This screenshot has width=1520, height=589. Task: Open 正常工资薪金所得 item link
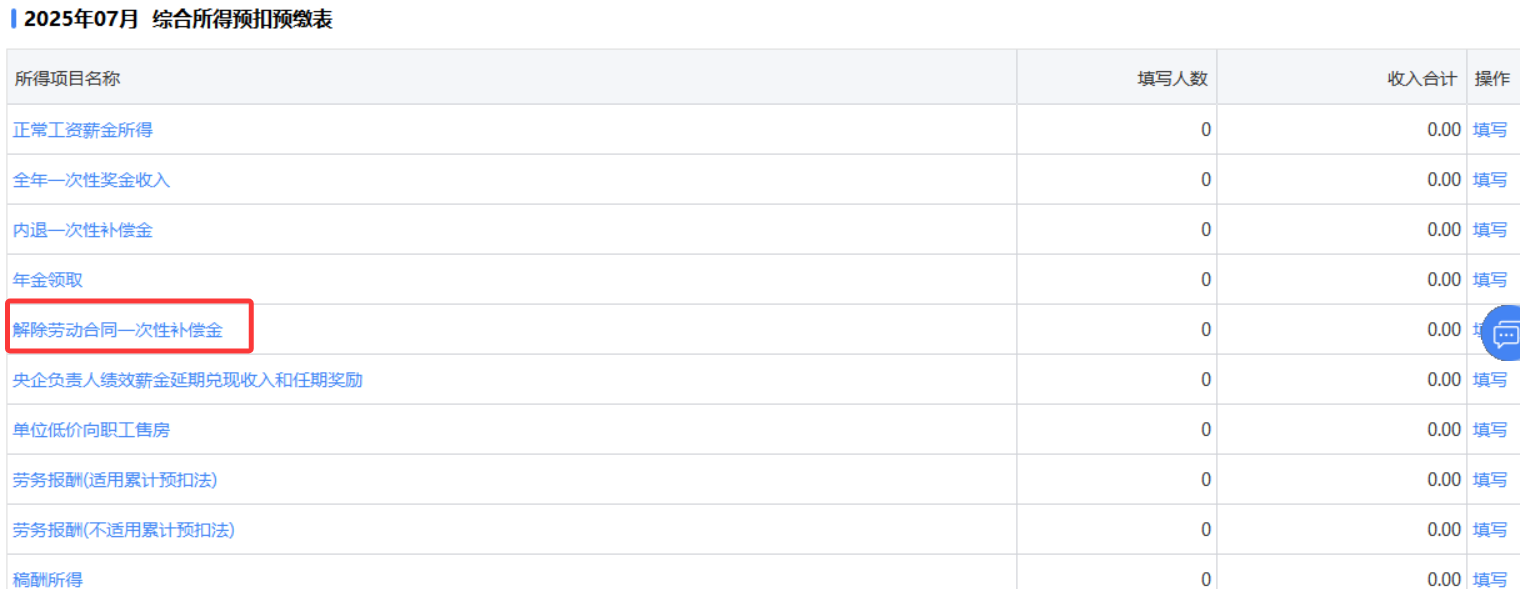(x=82, y=130)
